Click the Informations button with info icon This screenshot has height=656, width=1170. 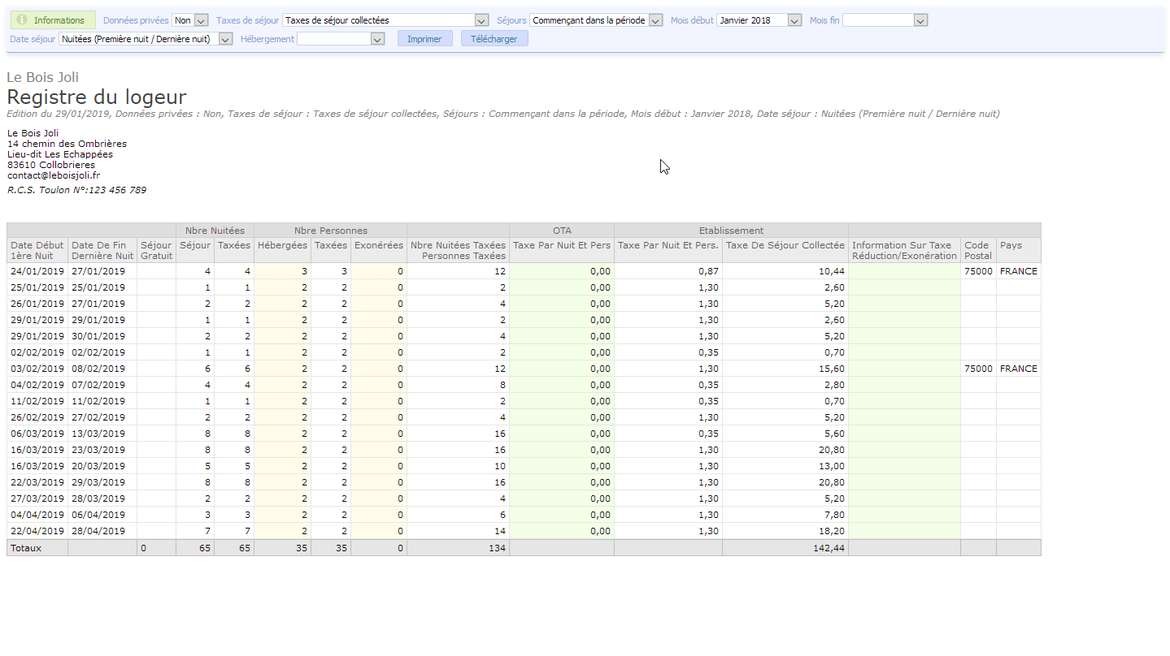pyautogui.click(x=52, y=20)
